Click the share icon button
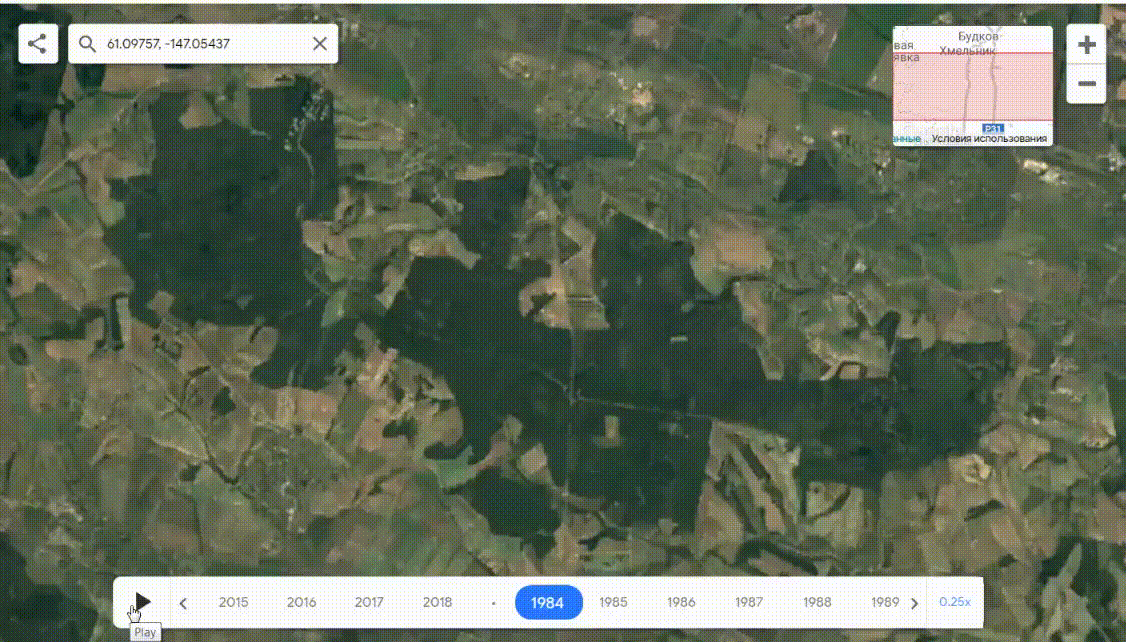Viewport: 1126px width, 642px height. (38, 44)
